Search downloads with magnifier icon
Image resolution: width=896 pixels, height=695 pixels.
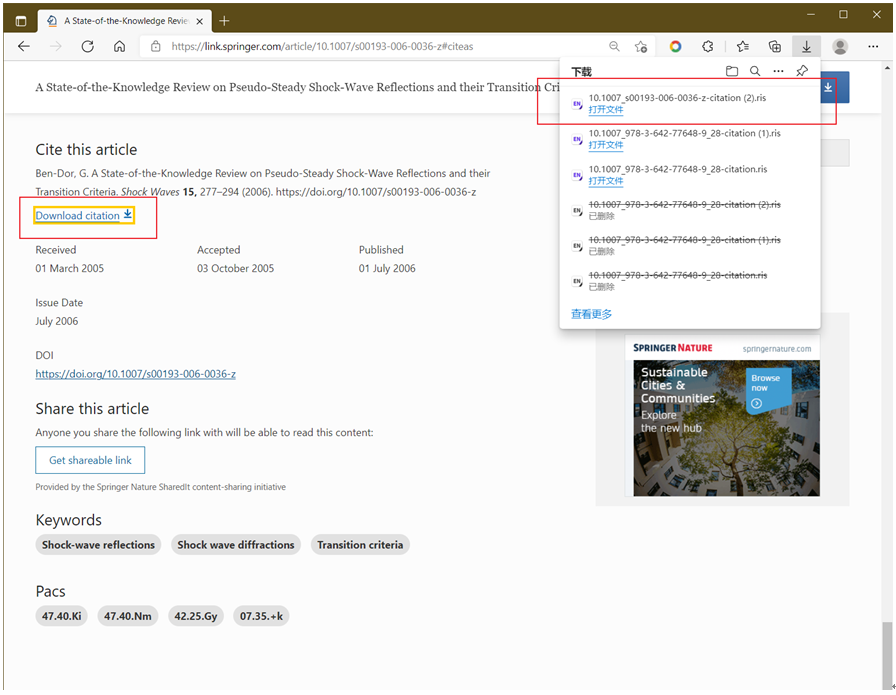point(755,71)
